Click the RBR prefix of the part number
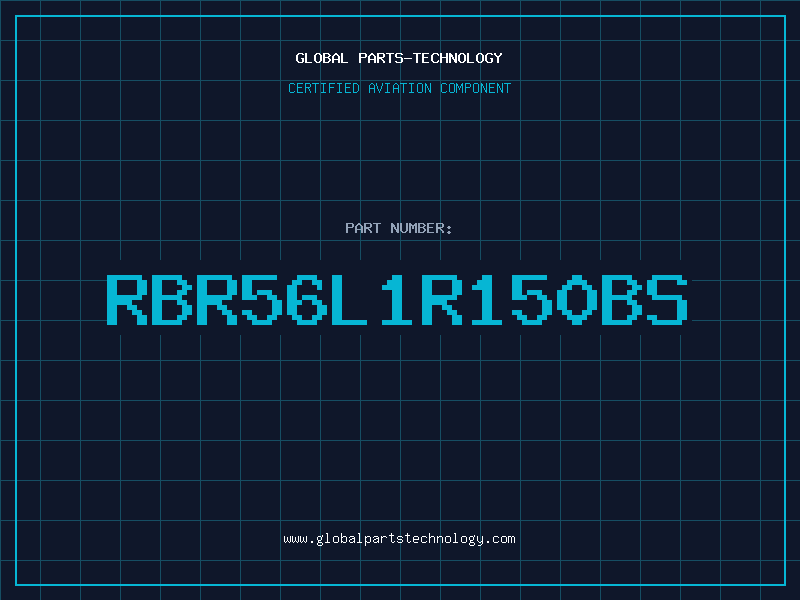 pyautogui.click(x=172, y=300)
